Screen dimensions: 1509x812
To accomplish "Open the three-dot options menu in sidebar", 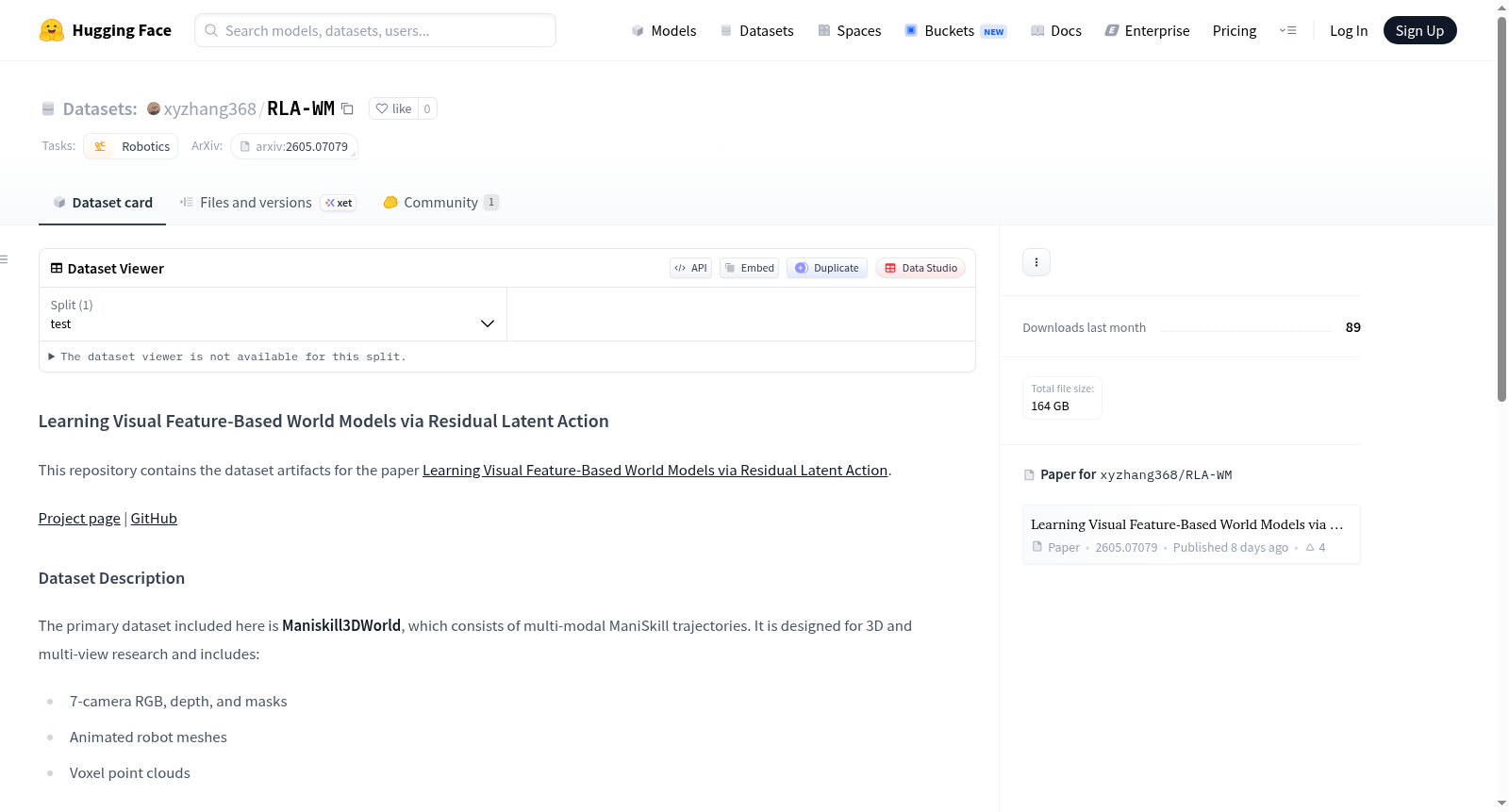I will (1036, 262).
